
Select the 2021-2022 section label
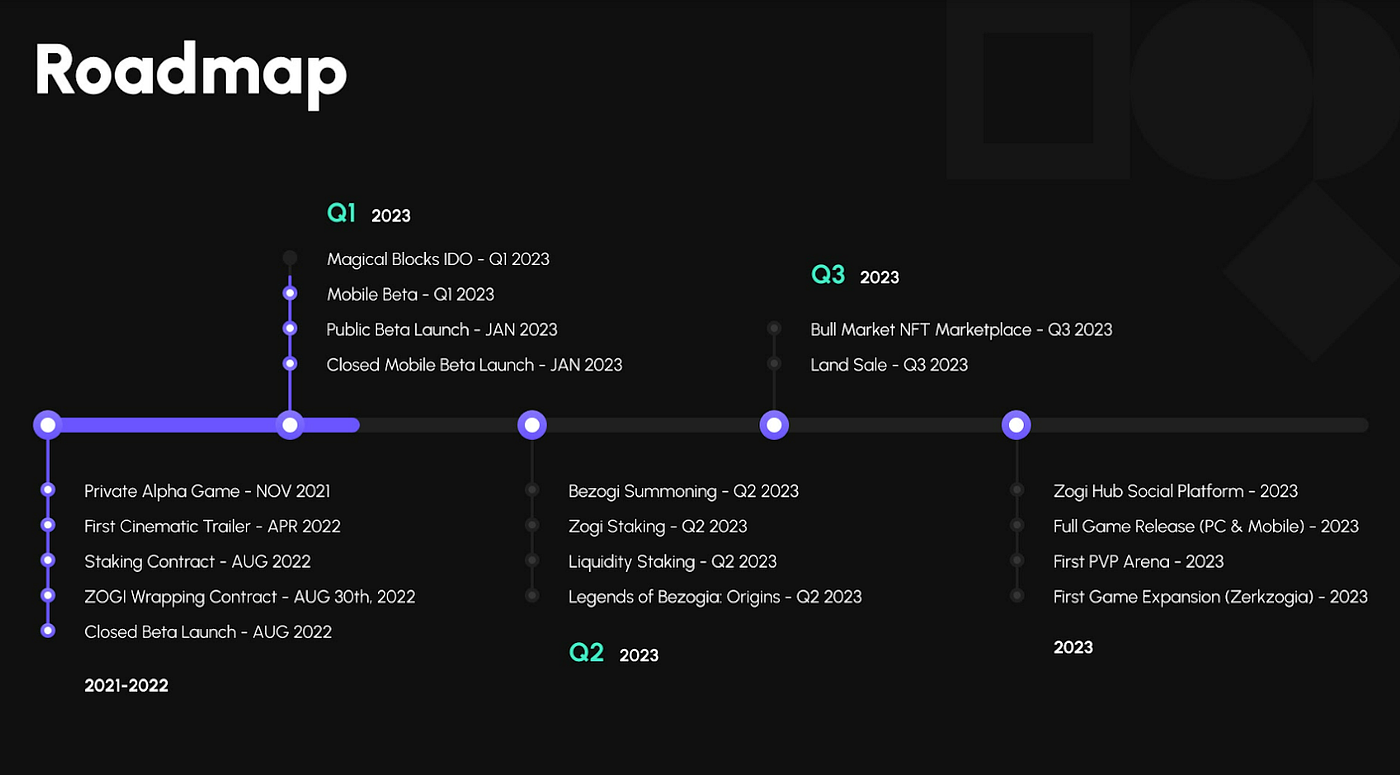[126, 685]
